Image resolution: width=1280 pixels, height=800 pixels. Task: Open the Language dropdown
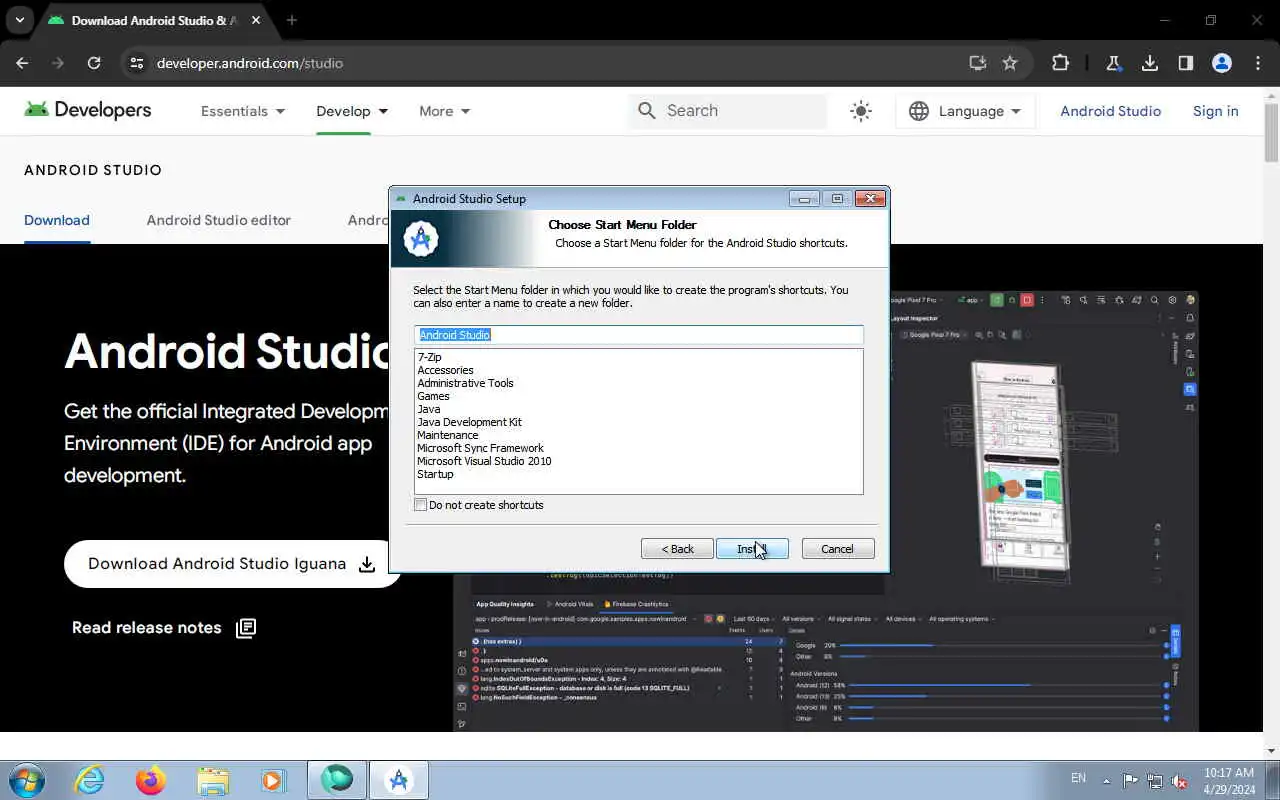coord(965,111)
